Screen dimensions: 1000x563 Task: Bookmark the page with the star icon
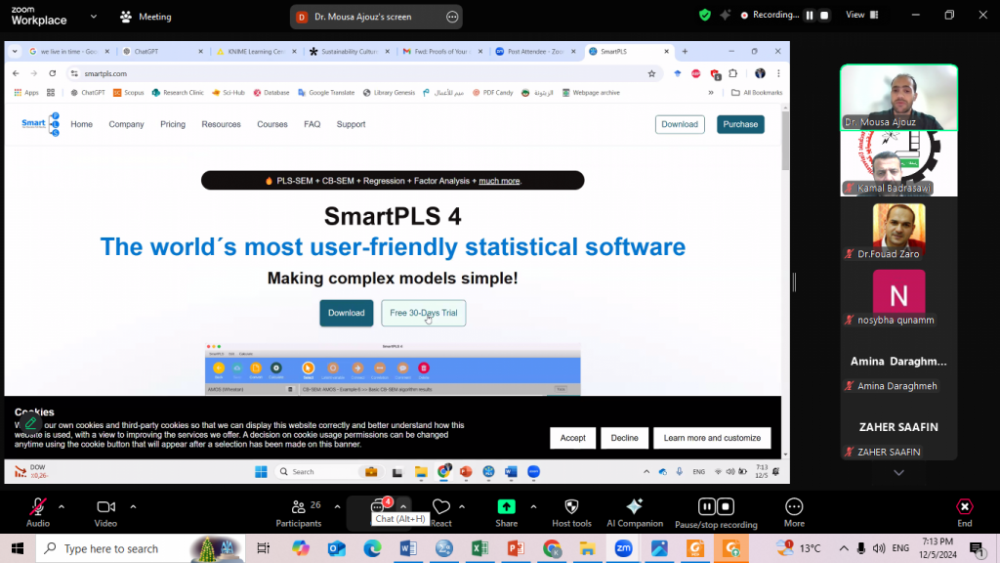tap(651, 73)
